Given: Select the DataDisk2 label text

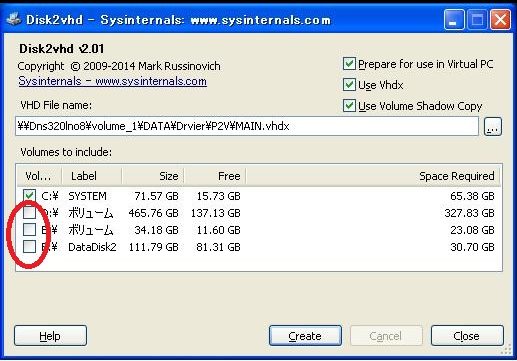Looking at the screenshot, I should pos(92,247).
